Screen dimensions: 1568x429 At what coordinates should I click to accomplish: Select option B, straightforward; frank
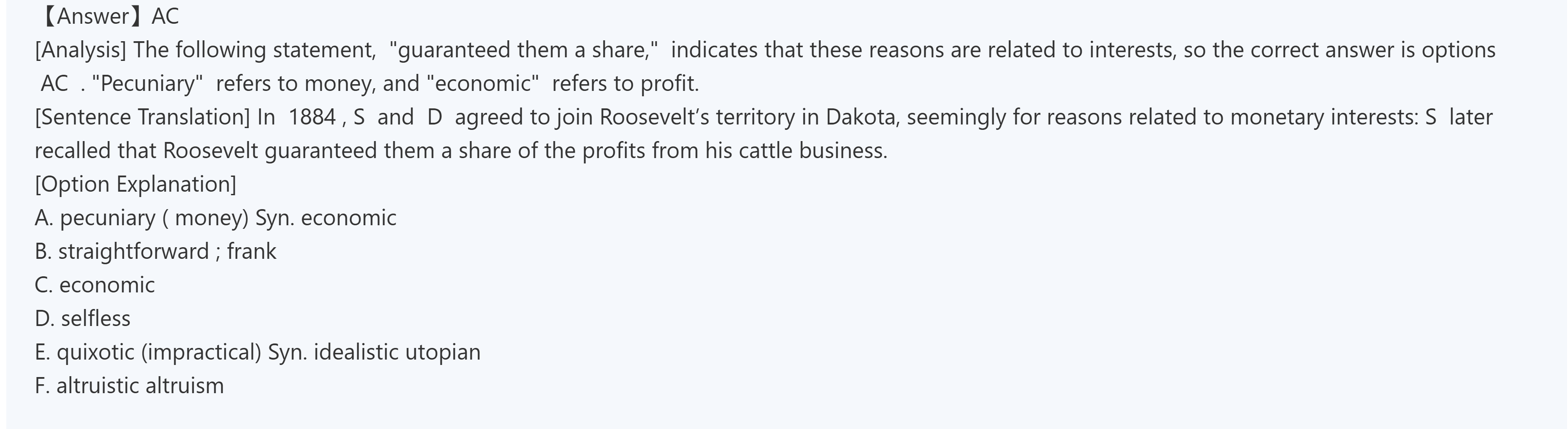(155, 251)
